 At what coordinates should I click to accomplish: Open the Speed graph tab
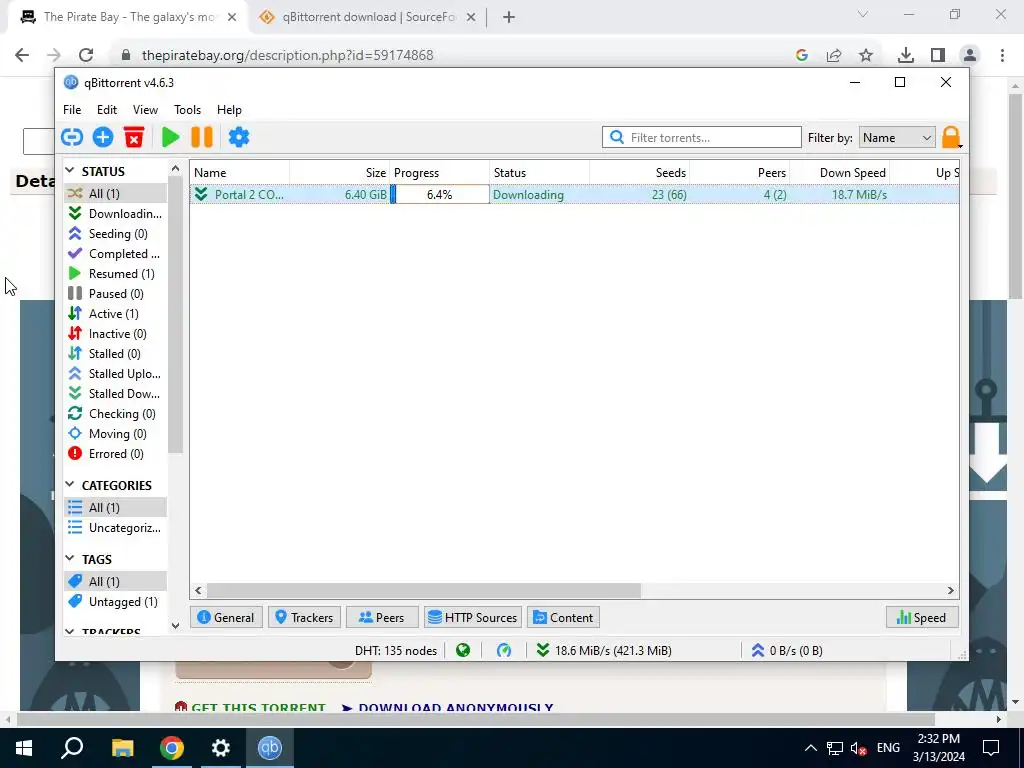(922, 617)
